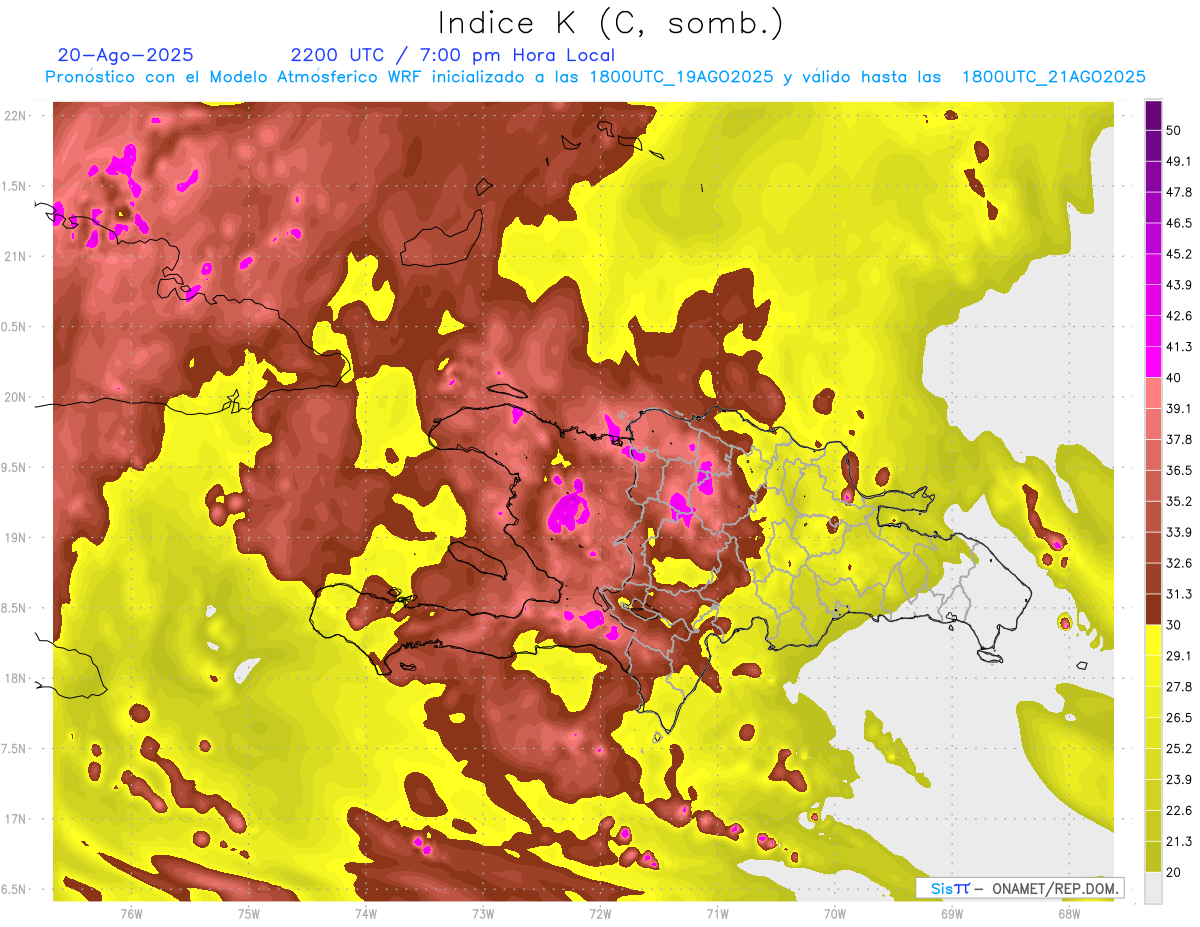Image resolution: width=1200 pixels, height=927 pixels.
Task: Click the '18N' latitude label
Action: tap(15, 679)
